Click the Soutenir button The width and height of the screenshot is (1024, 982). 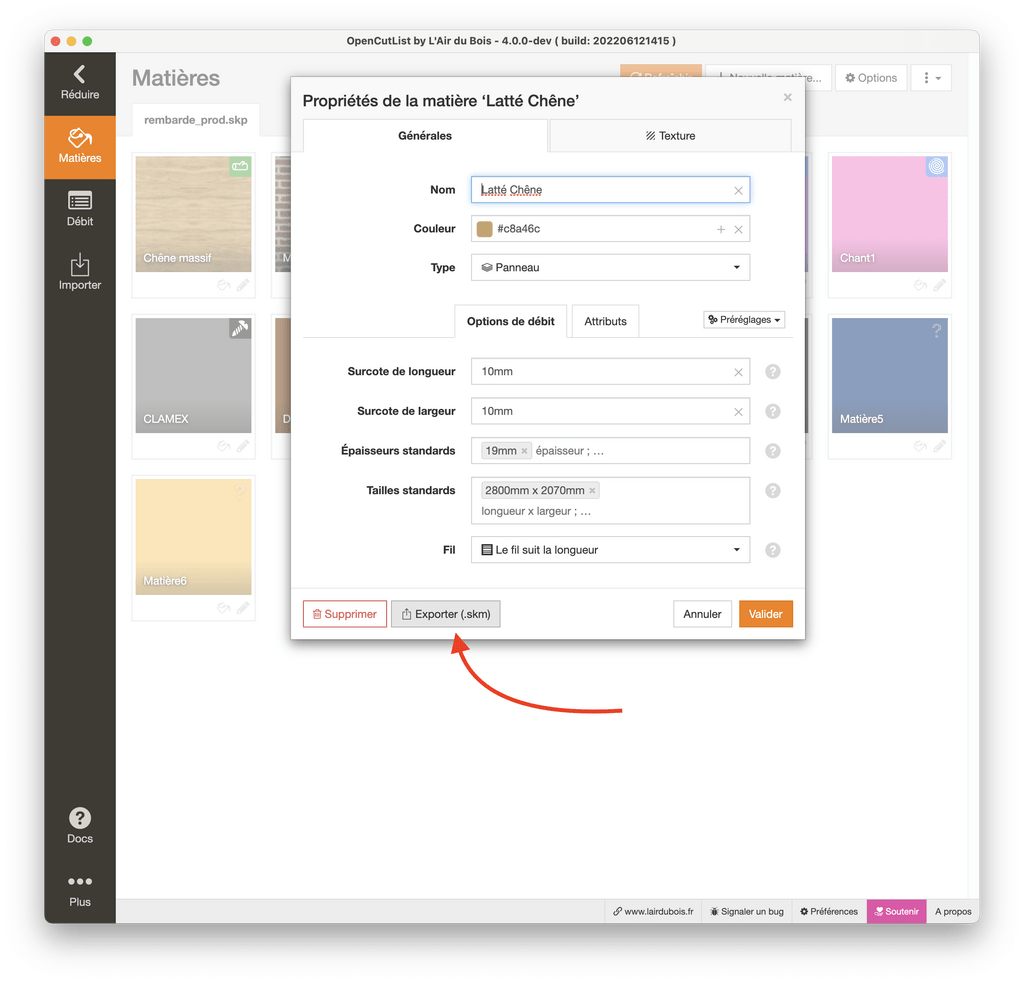[x=896, y=911]
